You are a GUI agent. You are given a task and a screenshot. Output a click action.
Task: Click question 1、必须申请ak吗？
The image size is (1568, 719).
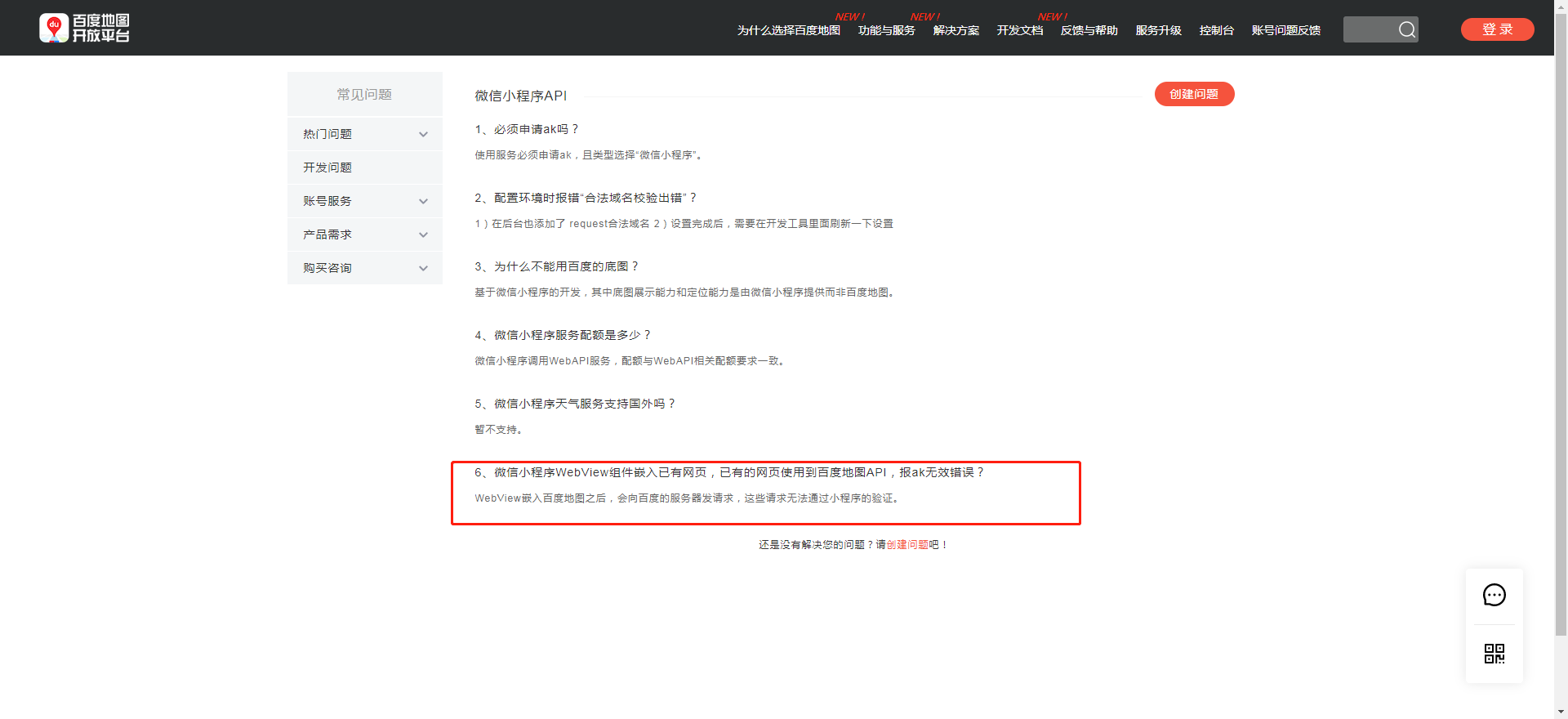[x=527, y=129]
